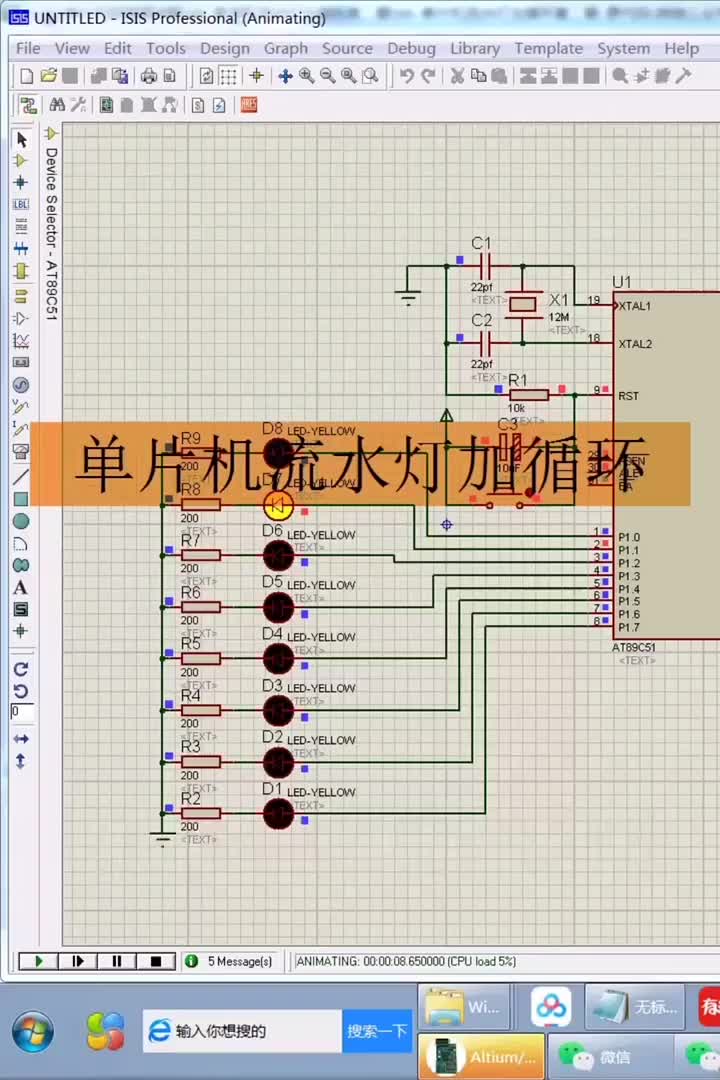Click the AT89C51 chip U1
The image size is (720, 1080).
[666, 466]
